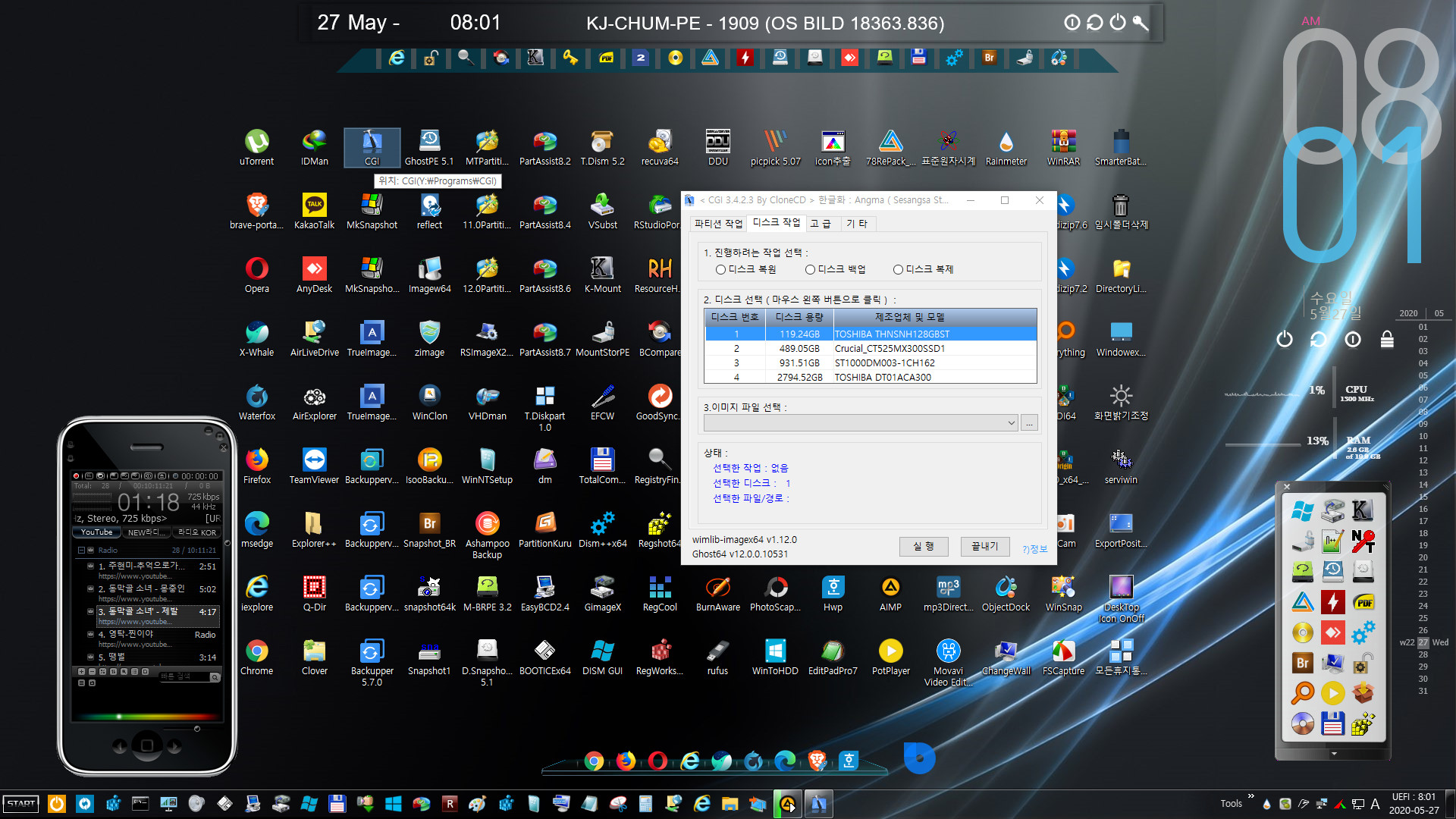
Task: Launch PotPlayer from the desktop
Action: [x=890, y=657]
